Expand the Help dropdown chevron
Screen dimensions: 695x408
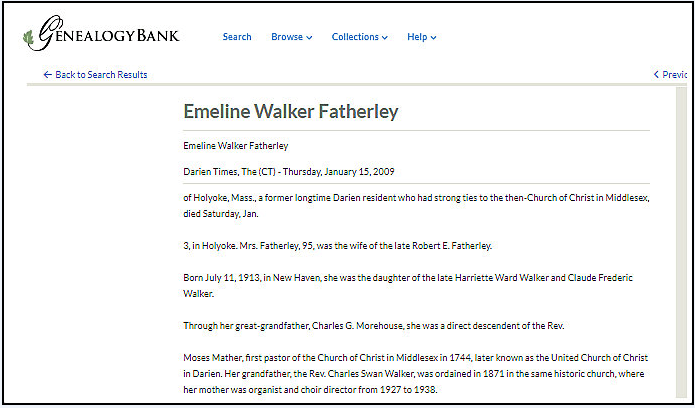433,38
